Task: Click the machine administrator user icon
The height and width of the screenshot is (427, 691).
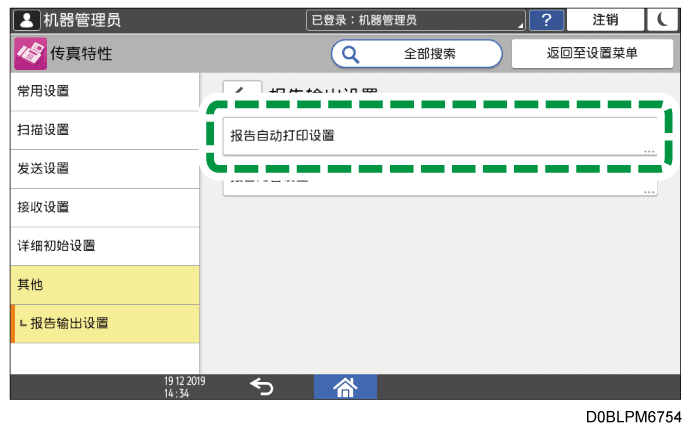Action: tap(24, 19)
